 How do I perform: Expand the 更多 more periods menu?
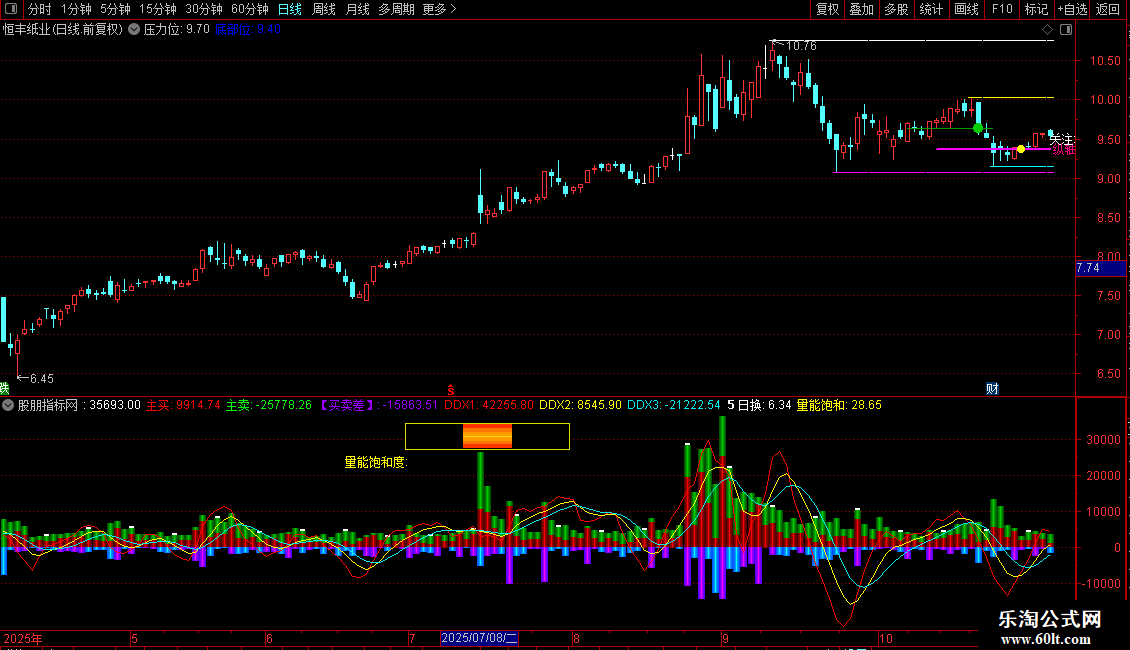pos(440,9)
